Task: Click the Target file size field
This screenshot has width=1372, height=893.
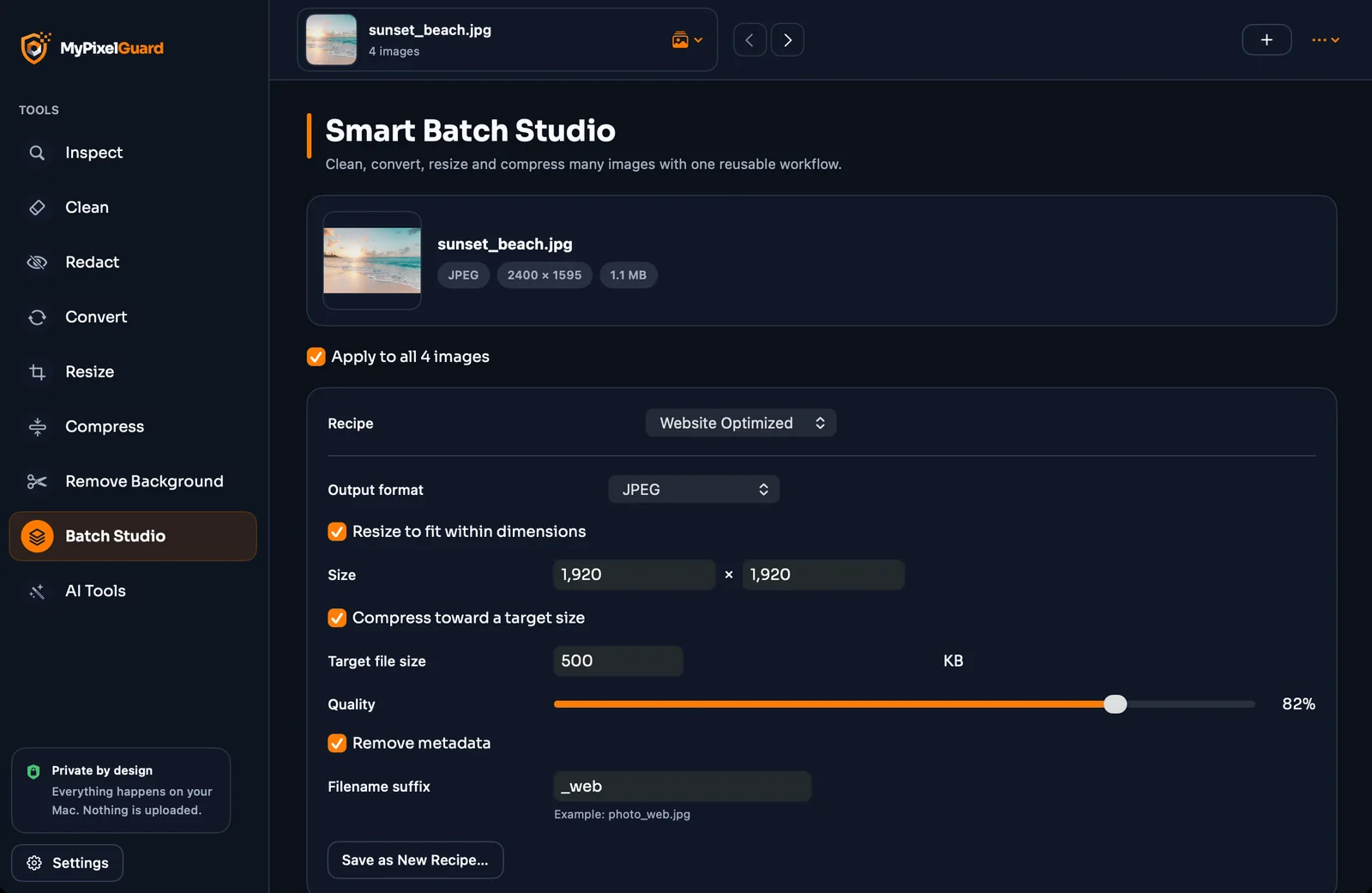Action: click(x=618, y=661)
